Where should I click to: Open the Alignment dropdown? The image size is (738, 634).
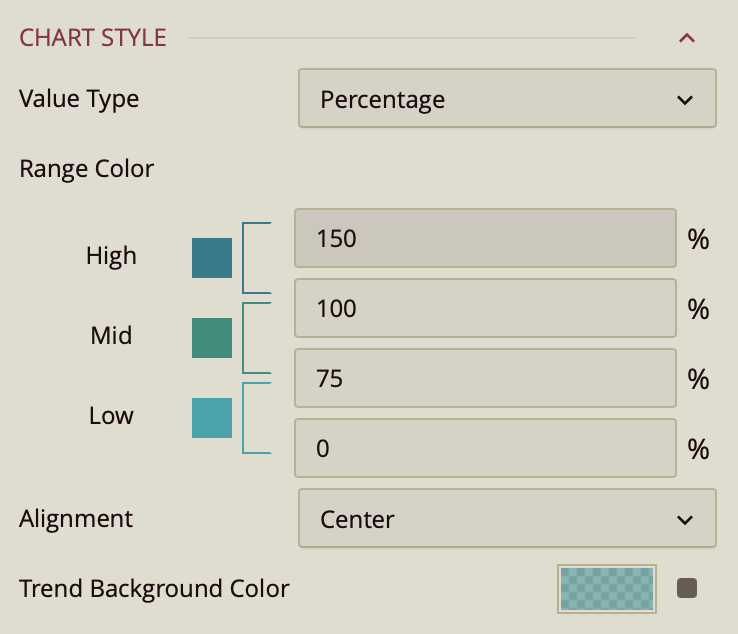click(x=507, y=519)
